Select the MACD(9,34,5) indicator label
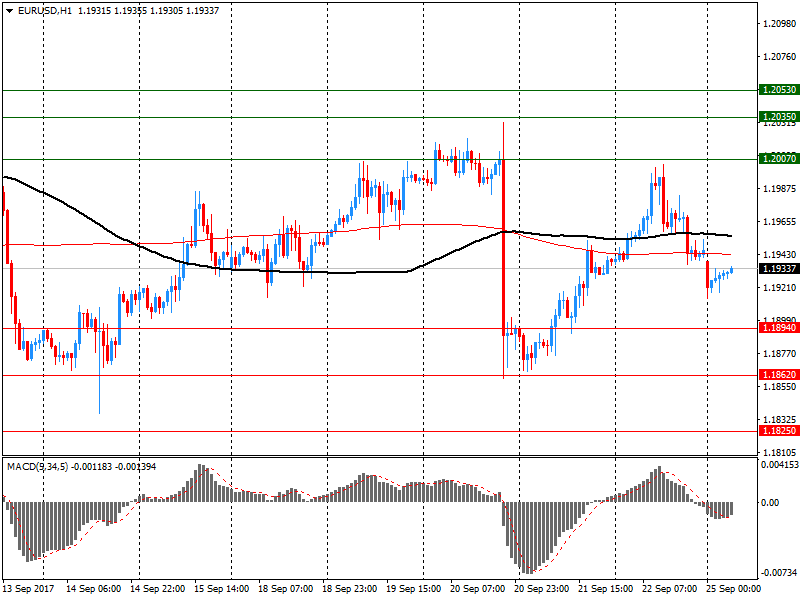Viewport: 800px width, 600px height. [x=37, y=467]
